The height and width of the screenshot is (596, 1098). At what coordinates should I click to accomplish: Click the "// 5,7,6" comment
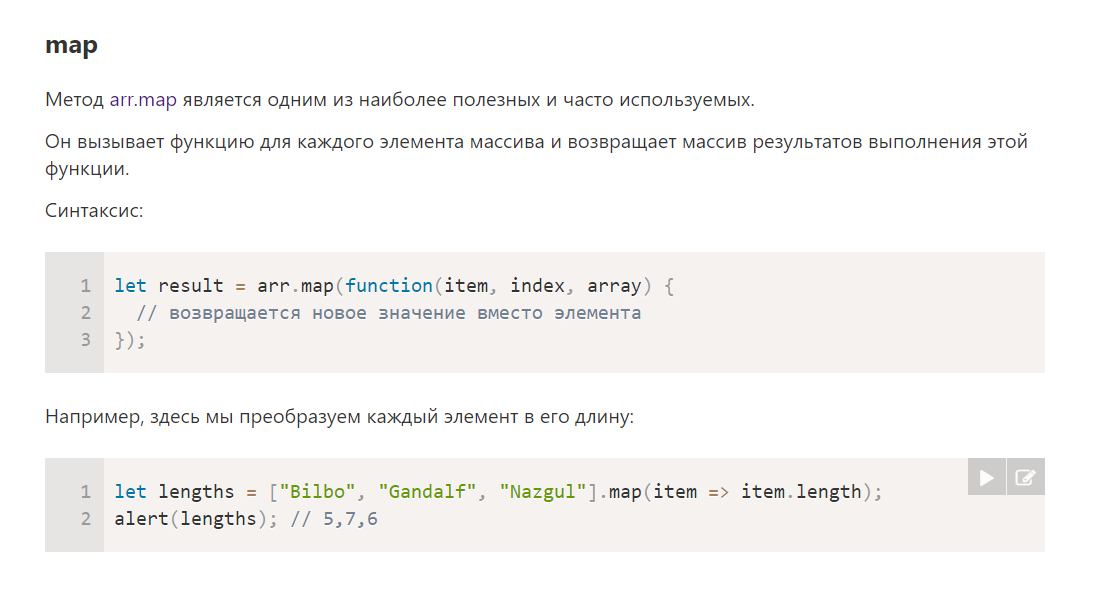pyautogui.click(x=334, y=519)
